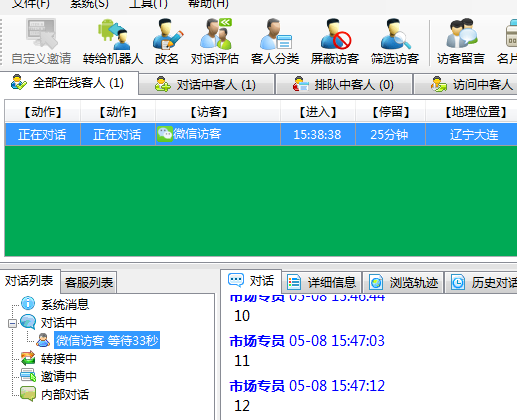
Task: Switch to 对话中客人 (1) tab
Action: (207, 84)
